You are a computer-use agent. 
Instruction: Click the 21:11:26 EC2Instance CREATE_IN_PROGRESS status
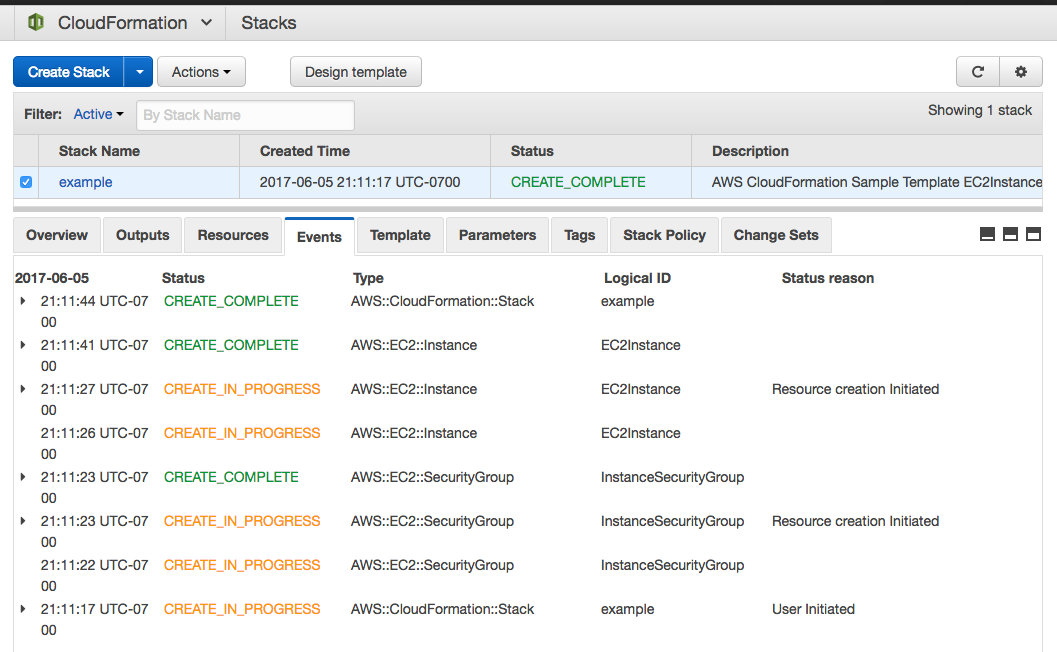tap(242, 433)
